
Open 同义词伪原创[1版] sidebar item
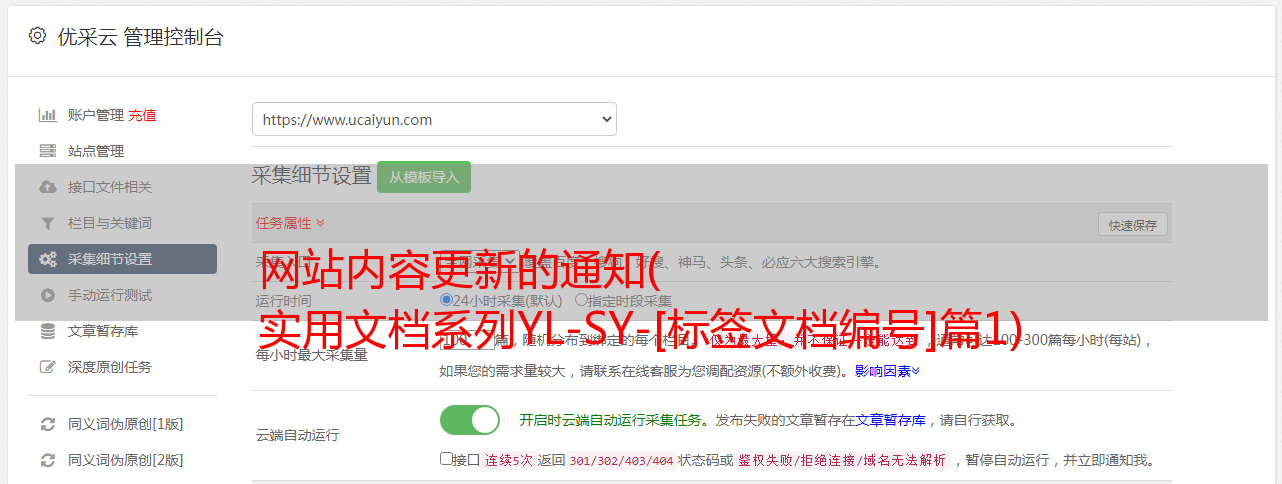click(x=125, y=424)
